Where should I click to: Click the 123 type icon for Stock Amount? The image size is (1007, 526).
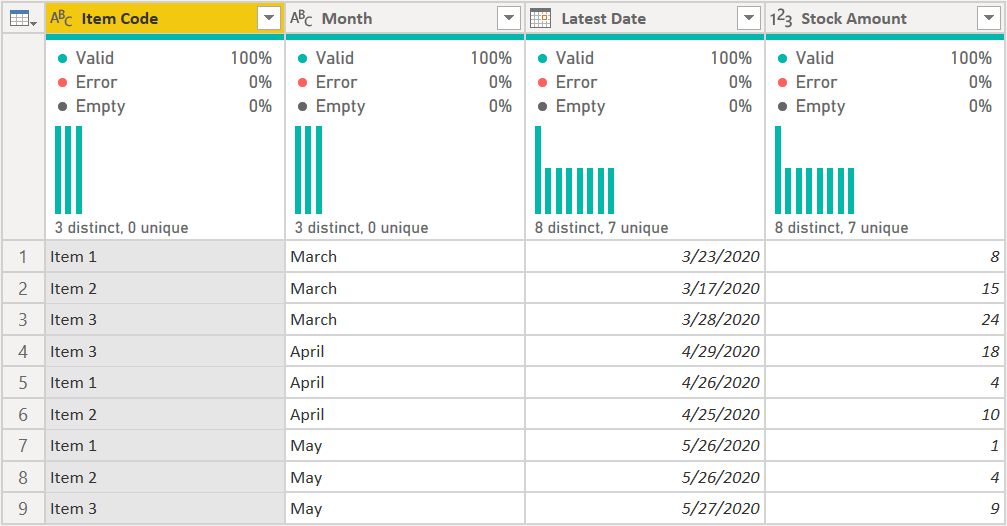(x=781, y=18)
